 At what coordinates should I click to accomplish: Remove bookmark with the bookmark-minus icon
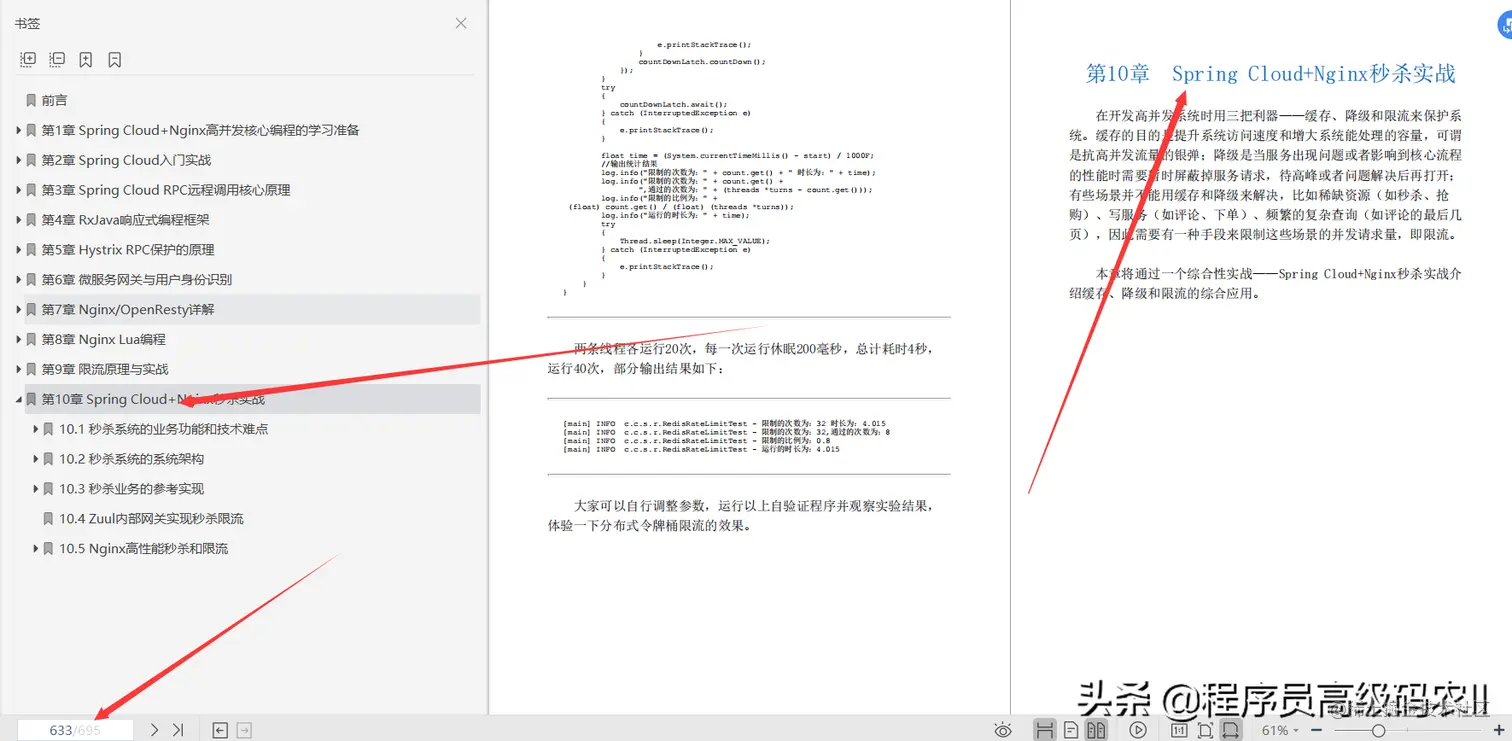(x=114, y=59)
